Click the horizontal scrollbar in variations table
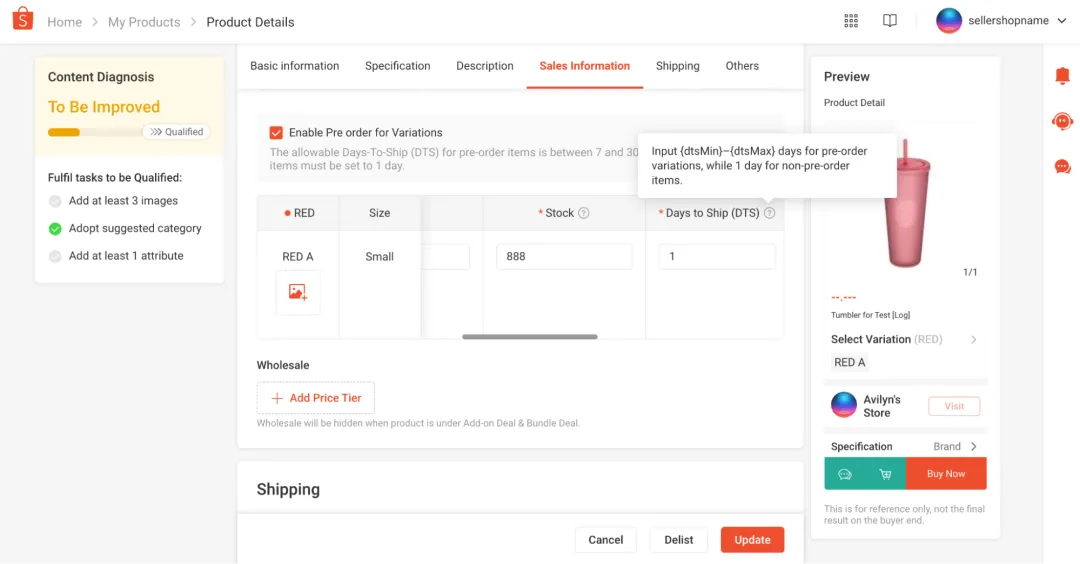 pos(529,337)
